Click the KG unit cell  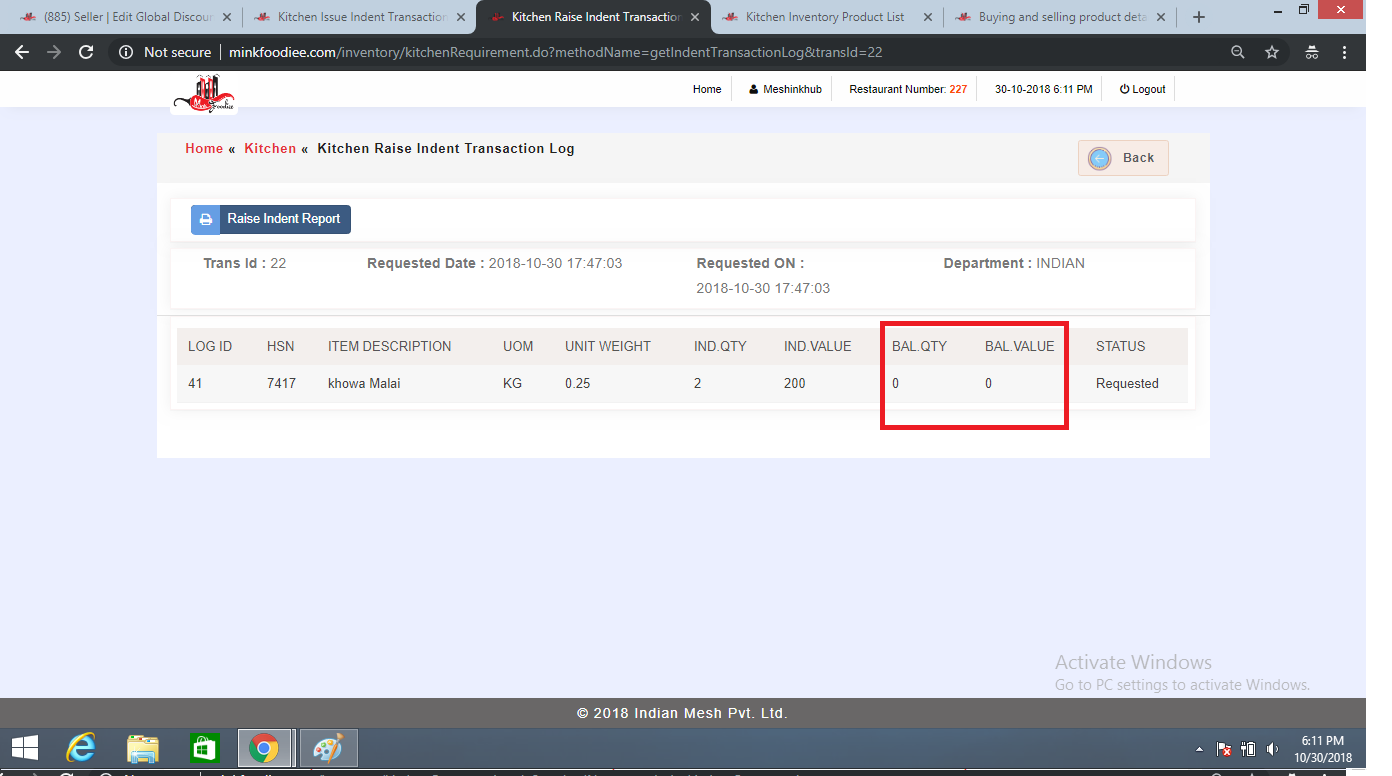coord(512,383)
